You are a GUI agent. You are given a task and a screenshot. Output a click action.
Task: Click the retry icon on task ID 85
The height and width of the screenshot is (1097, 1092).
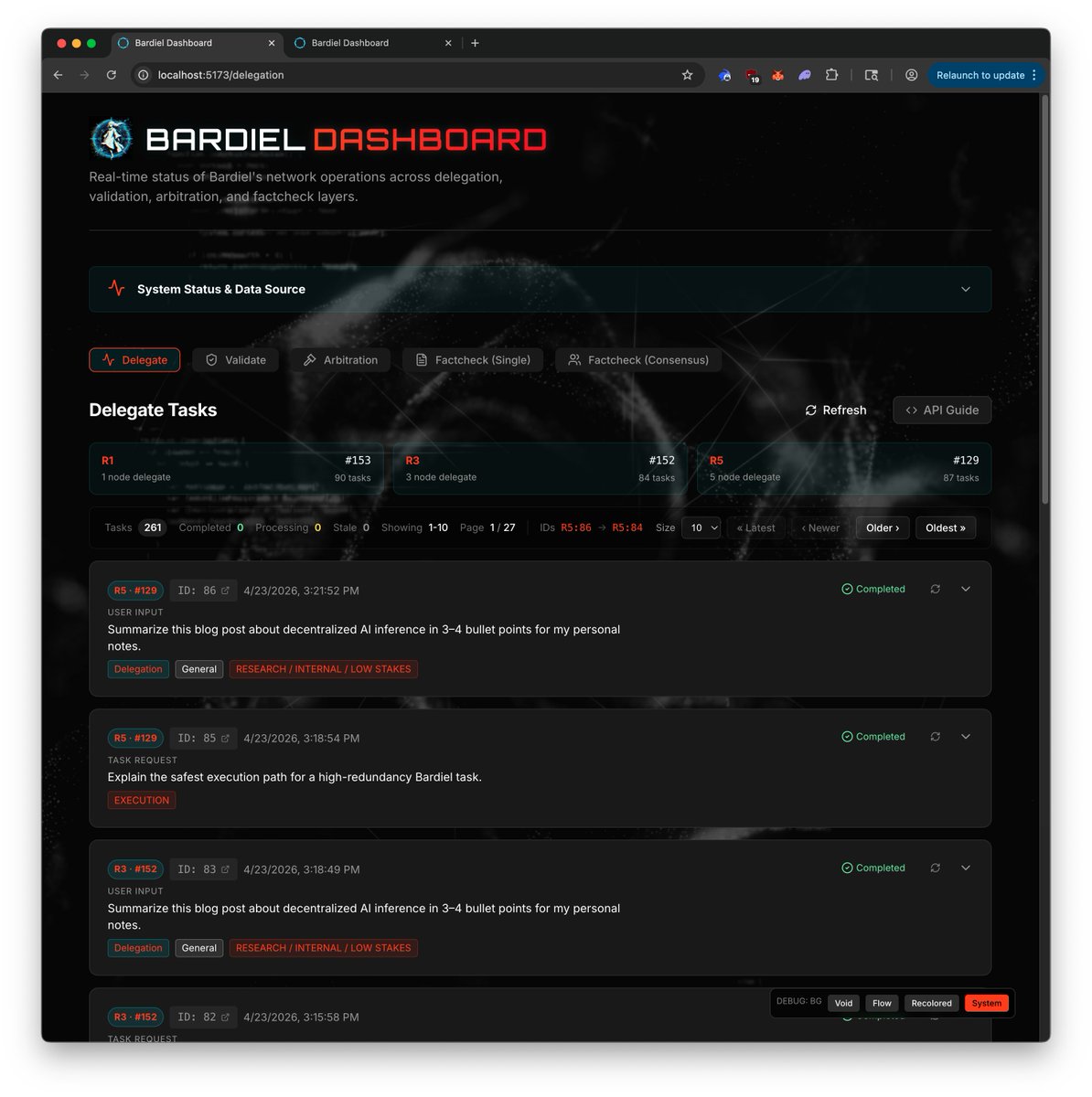[935, 737]
